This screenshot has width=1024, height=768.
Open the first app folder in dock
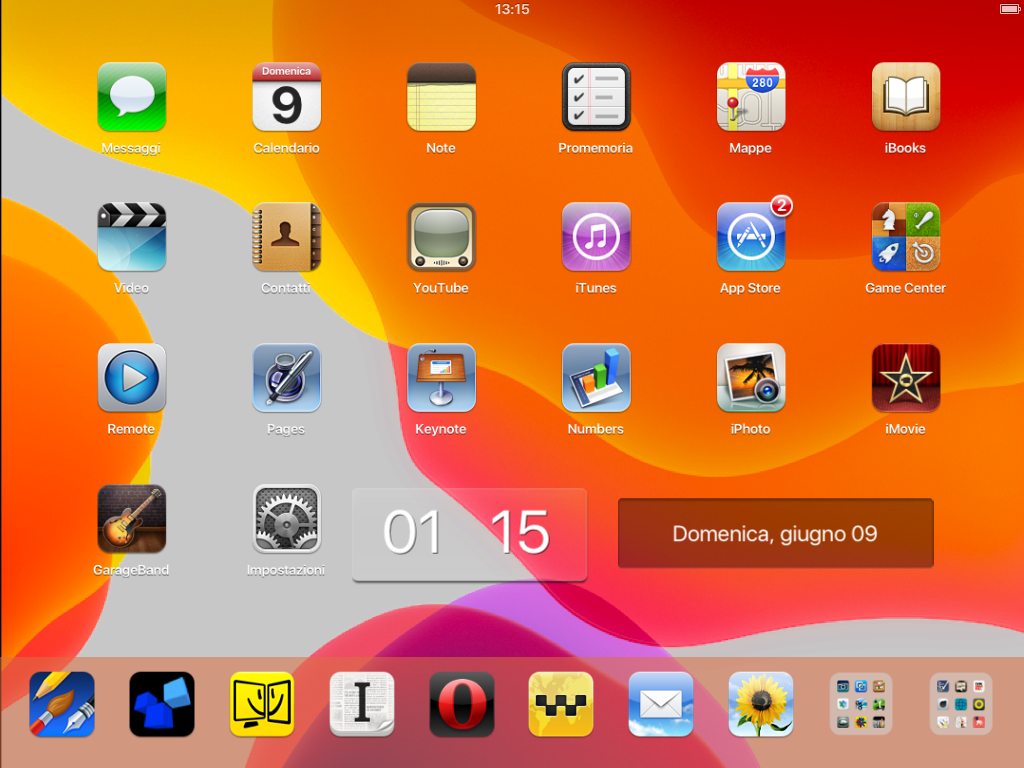tap(861, 704)
